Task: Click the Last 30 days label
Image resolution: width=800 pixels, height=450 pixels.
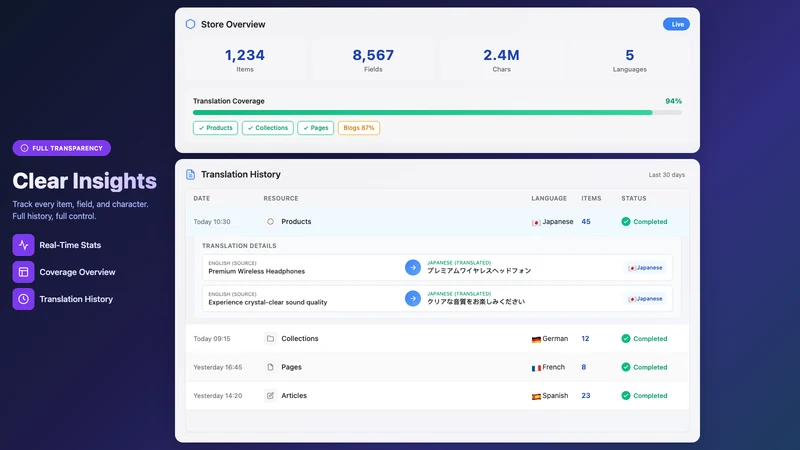Action: [666, 174]
